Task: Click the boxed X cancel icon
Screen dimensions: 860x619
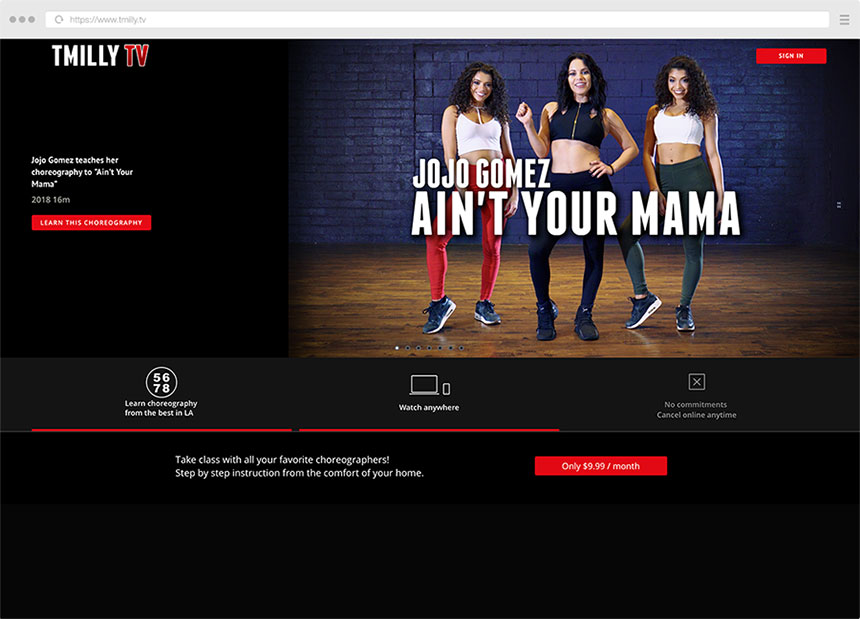Action: 697,381
